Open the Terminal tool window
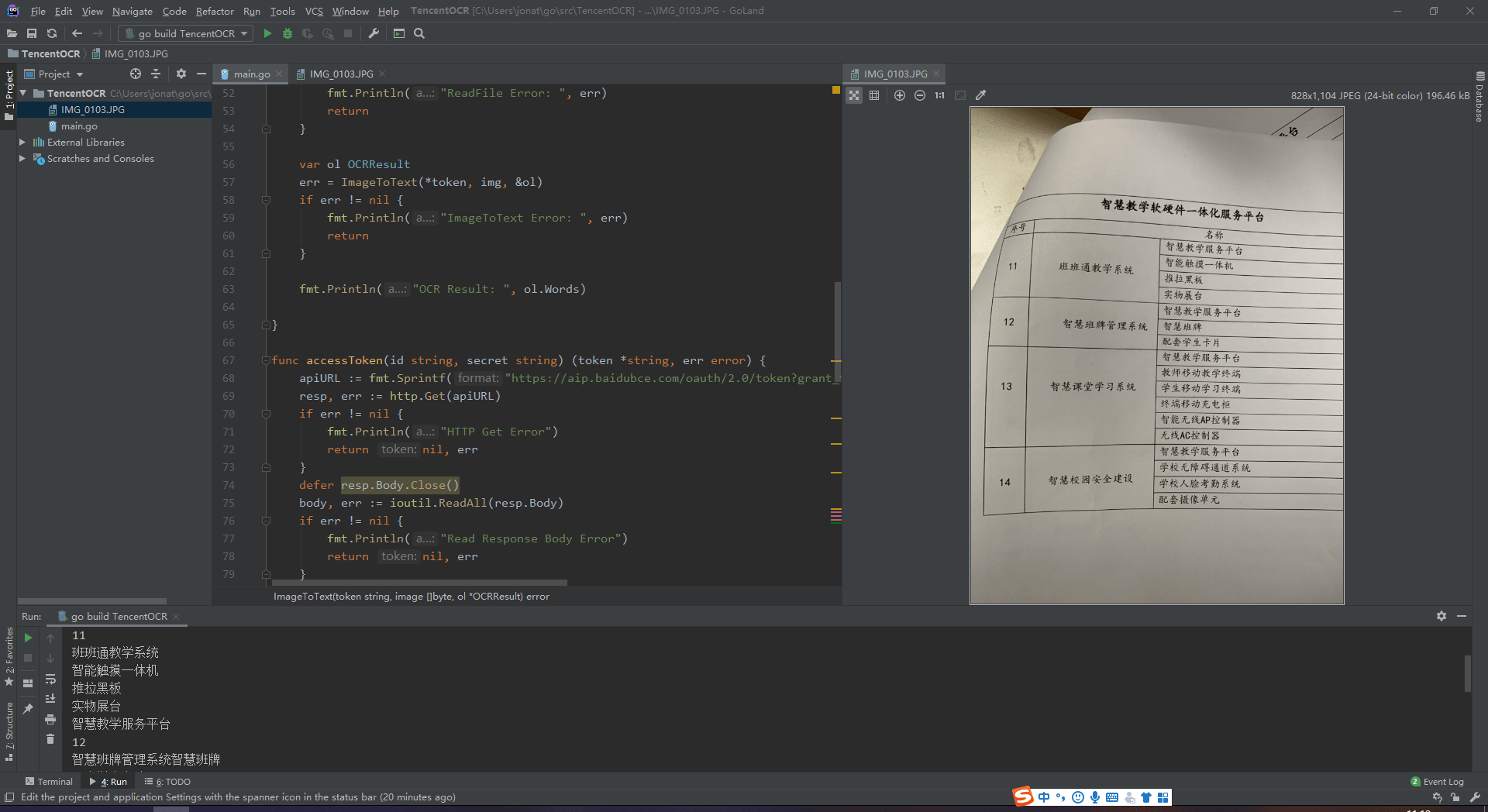The image size is (1488, 812). coord(49,782)
